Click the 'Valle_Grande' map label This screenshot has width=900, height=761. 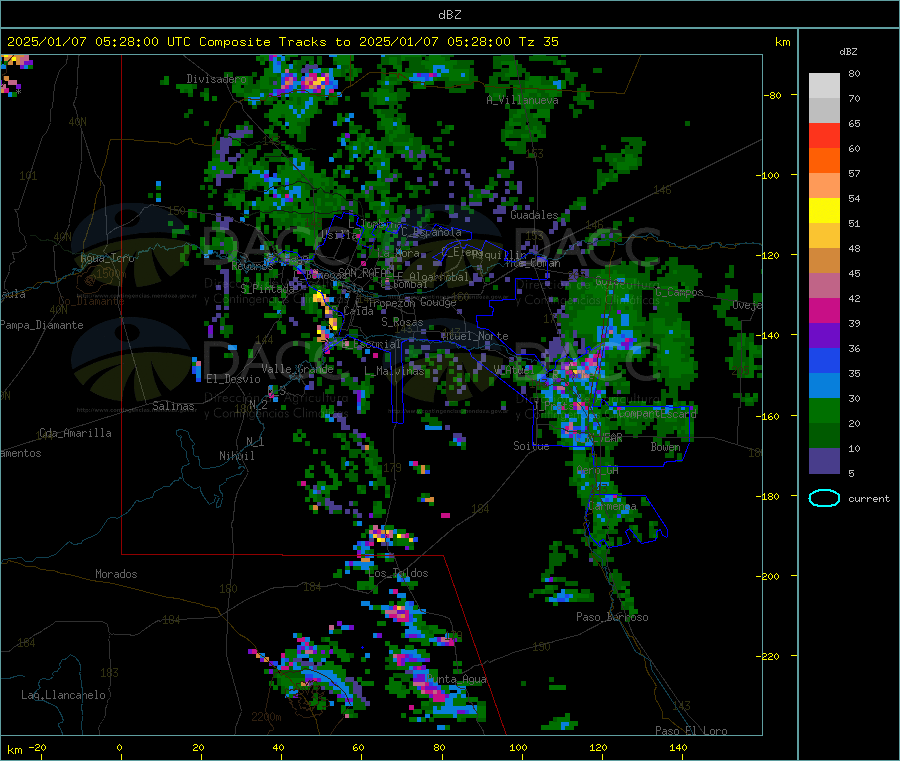[x=297, y=369]
